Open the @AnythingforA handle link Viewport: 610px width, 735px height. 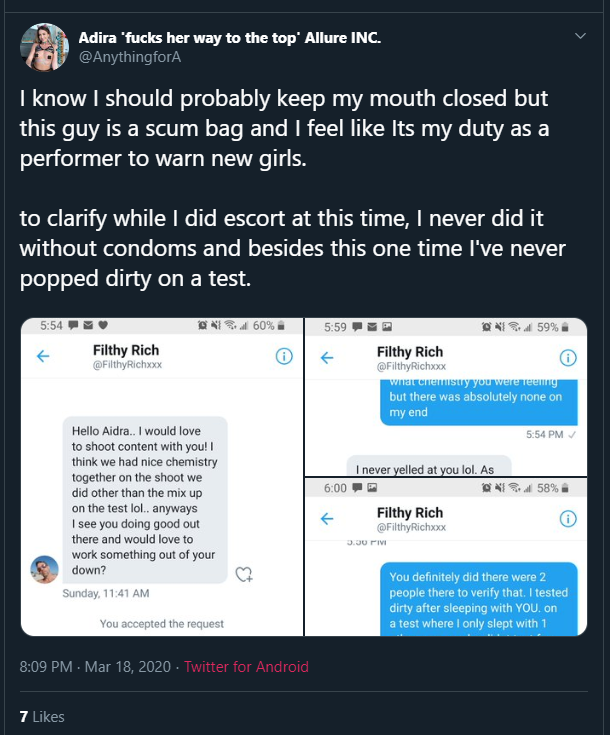[x=130, y=57]
